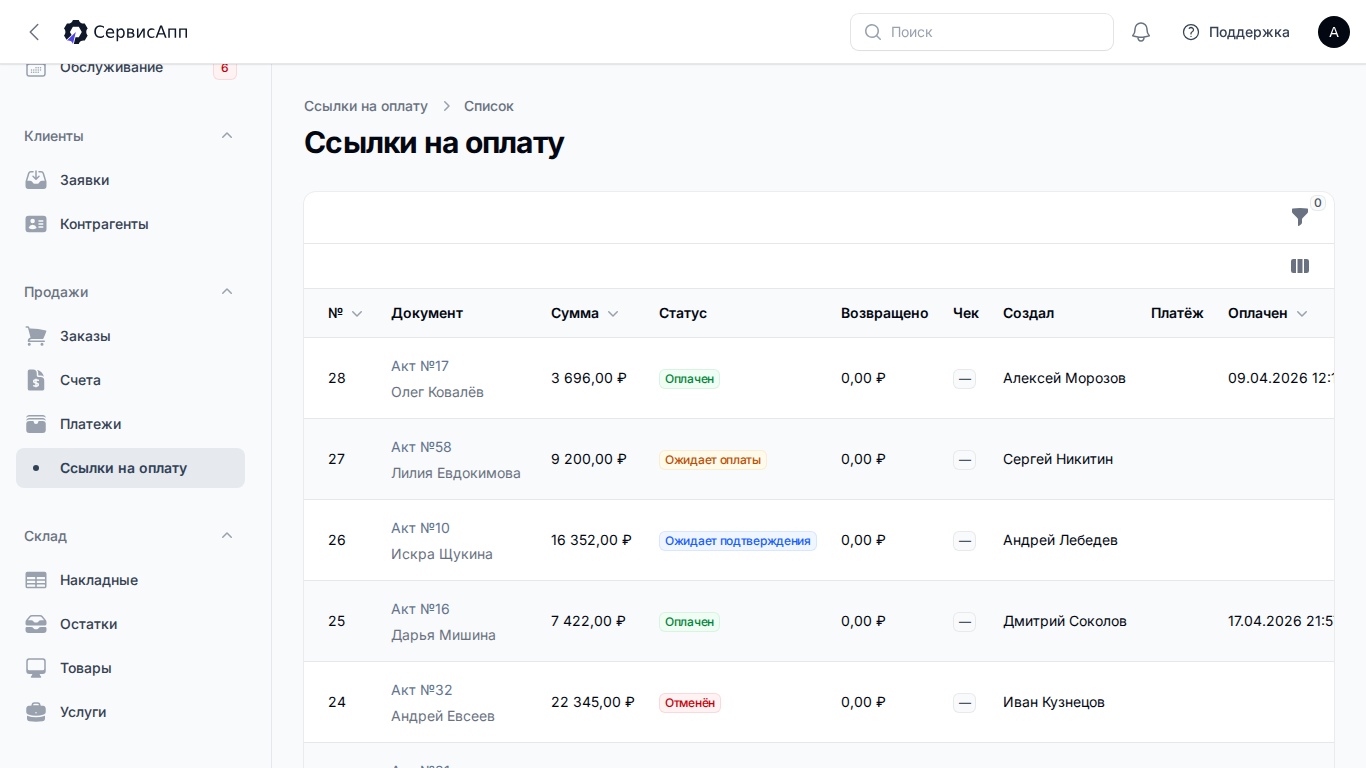
Task: Open Услуги in sidebar
Action: pos(130,712)
